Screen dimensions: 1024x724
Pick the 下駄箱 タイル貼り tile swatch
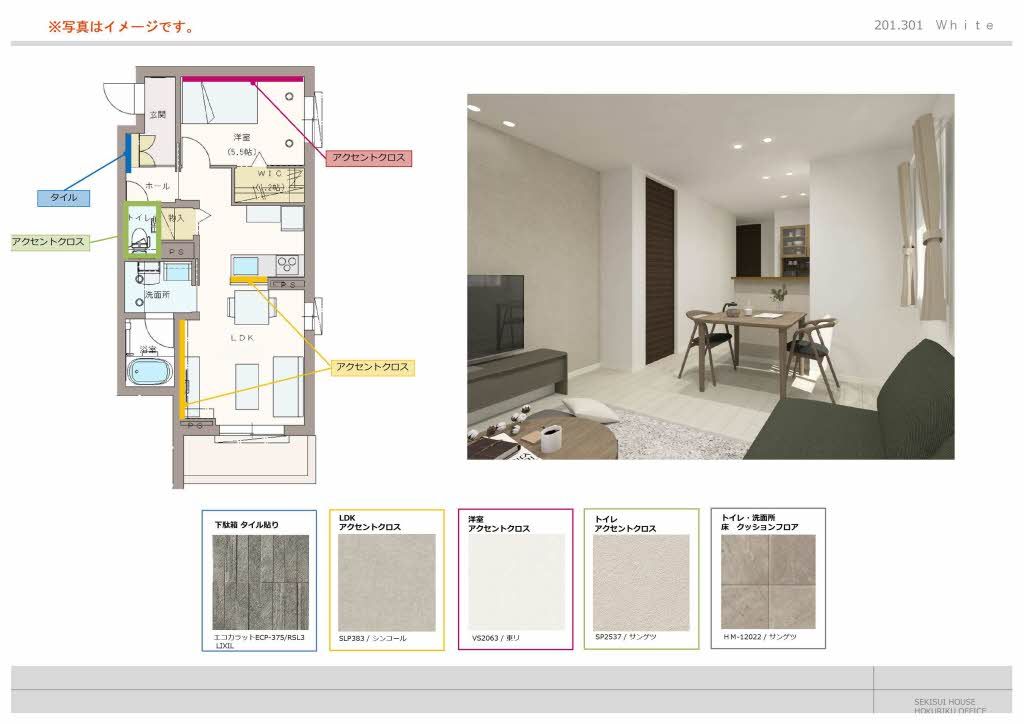click(x=259, y=582)
